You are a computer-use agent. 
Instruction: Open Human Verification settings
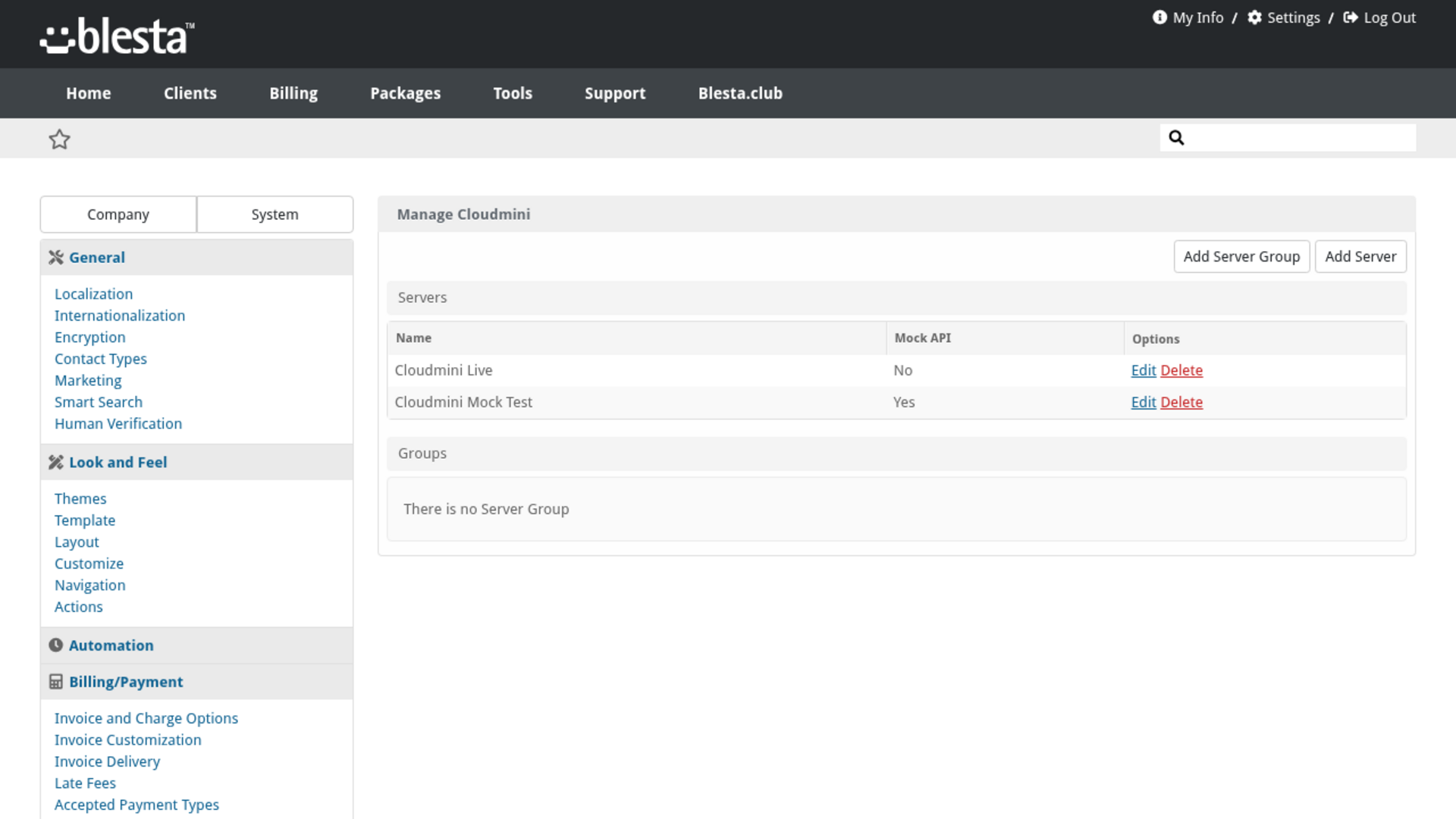[x=118, y=424]
